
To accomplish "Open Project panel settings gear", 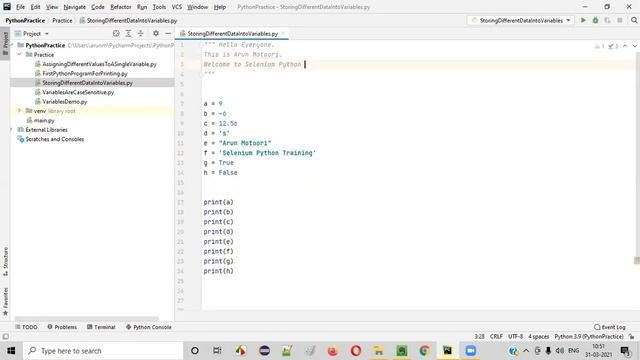I will (x=156, y=33).
